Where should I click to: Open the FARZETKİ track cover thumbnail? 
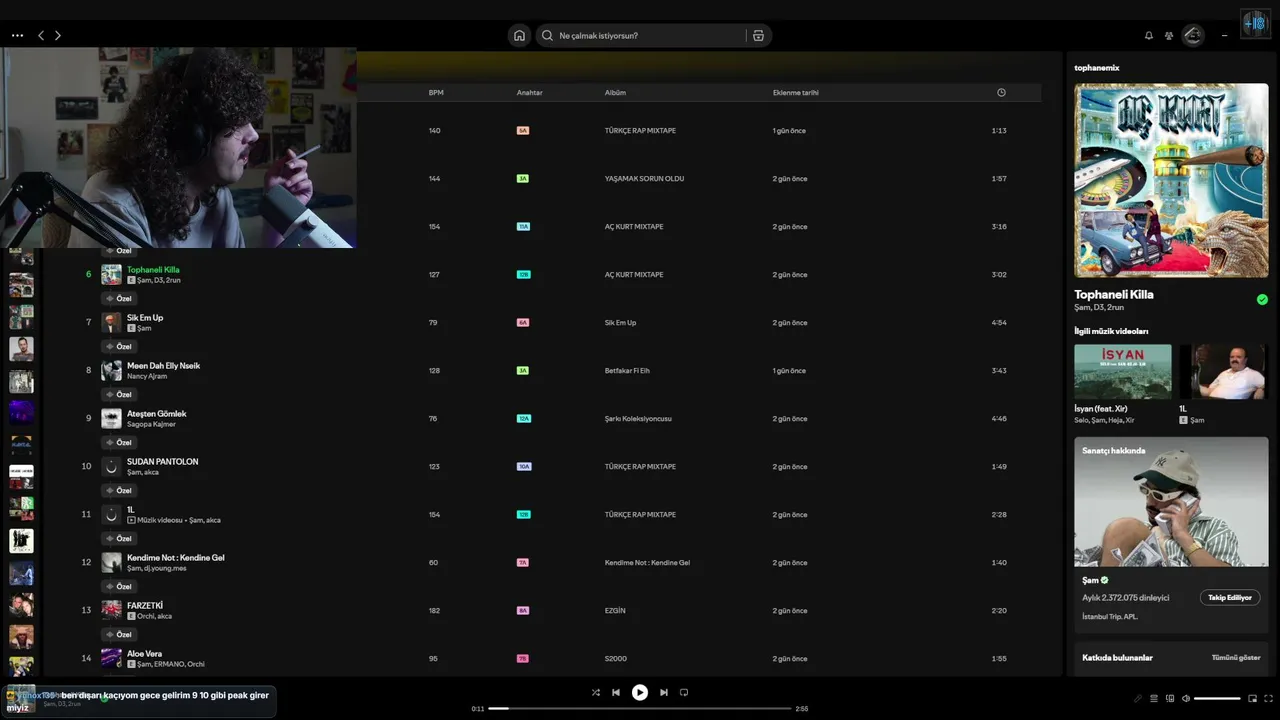(x=111, y=610)
